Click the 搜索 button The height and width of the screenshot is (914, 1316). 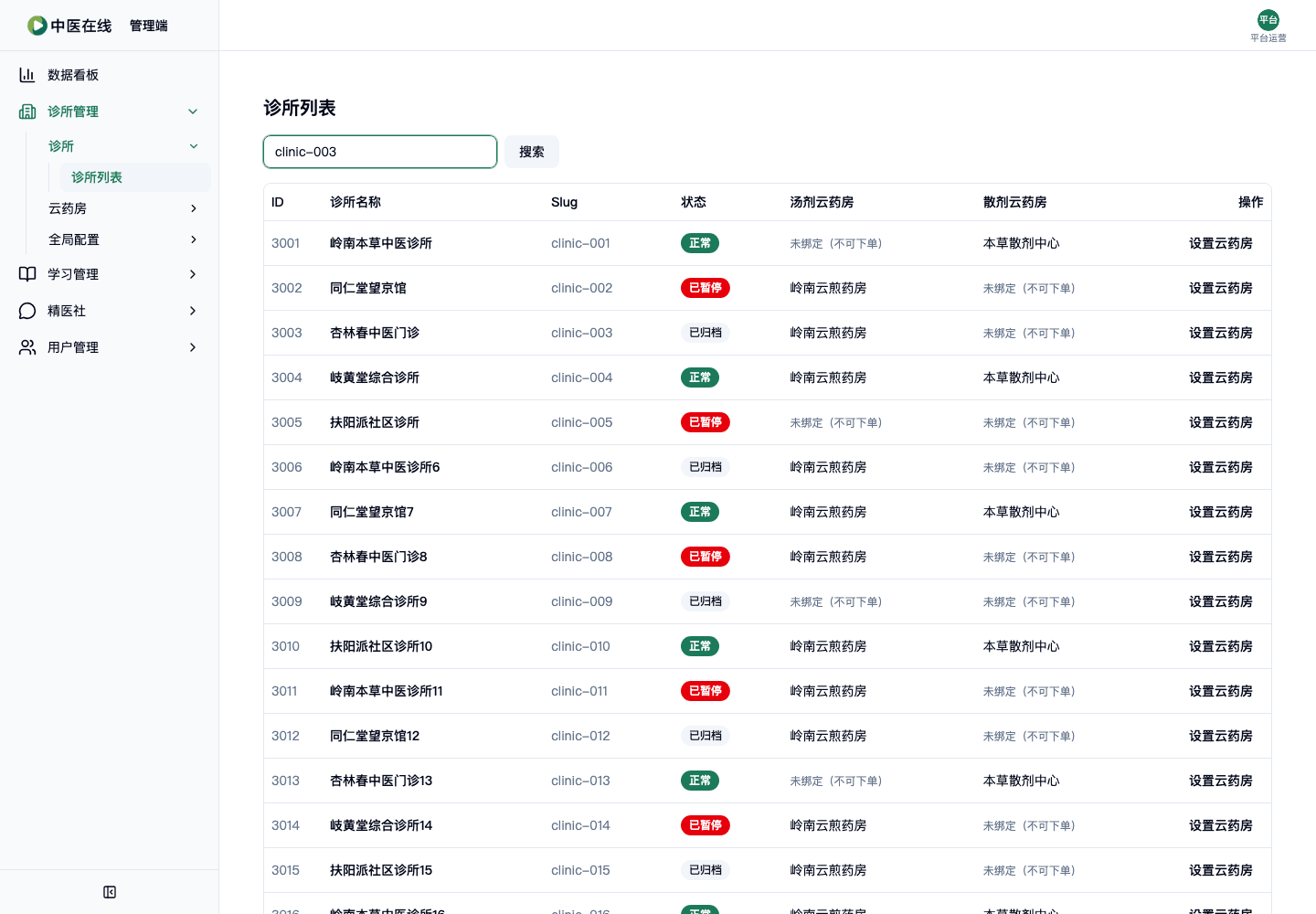click(x=532, y=152)
